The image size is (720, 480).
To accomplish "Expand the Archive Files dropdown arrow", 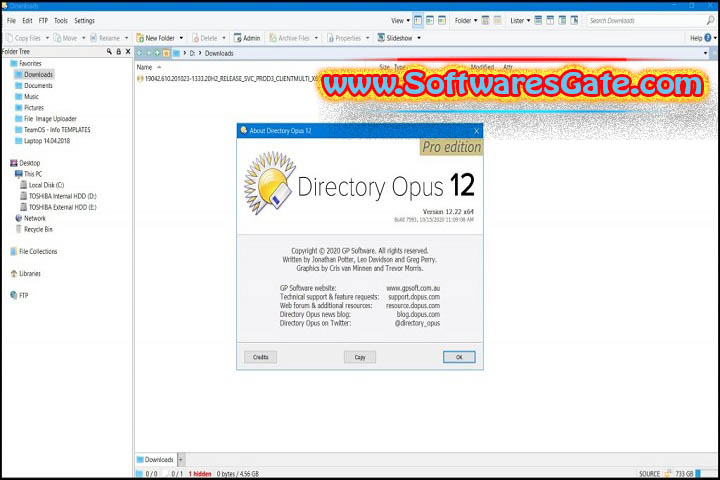I will (x=316, y=38).
